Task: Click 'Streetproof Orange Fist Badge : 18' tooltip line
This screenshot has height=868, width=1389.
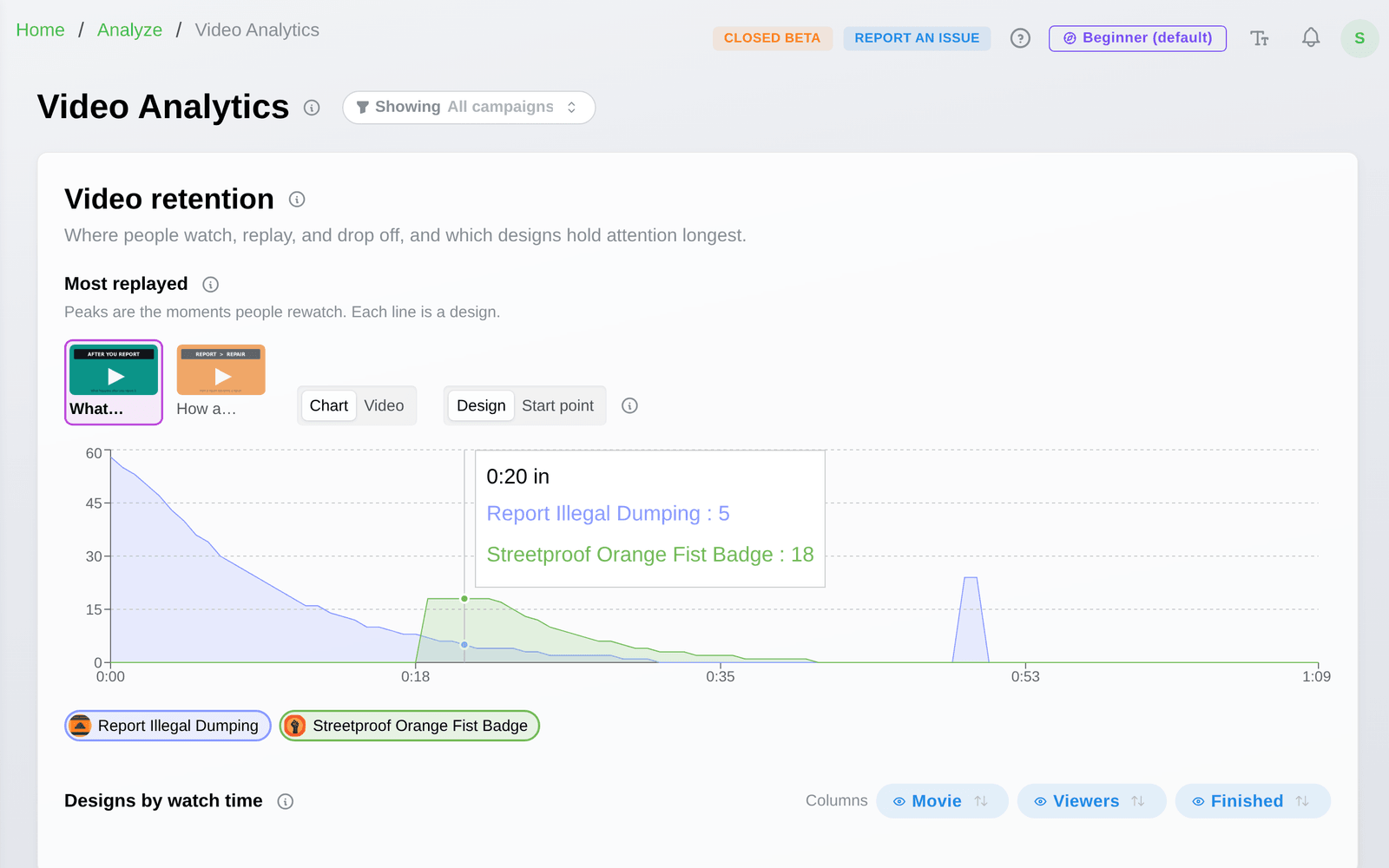Action: click(x=650, y=555)
